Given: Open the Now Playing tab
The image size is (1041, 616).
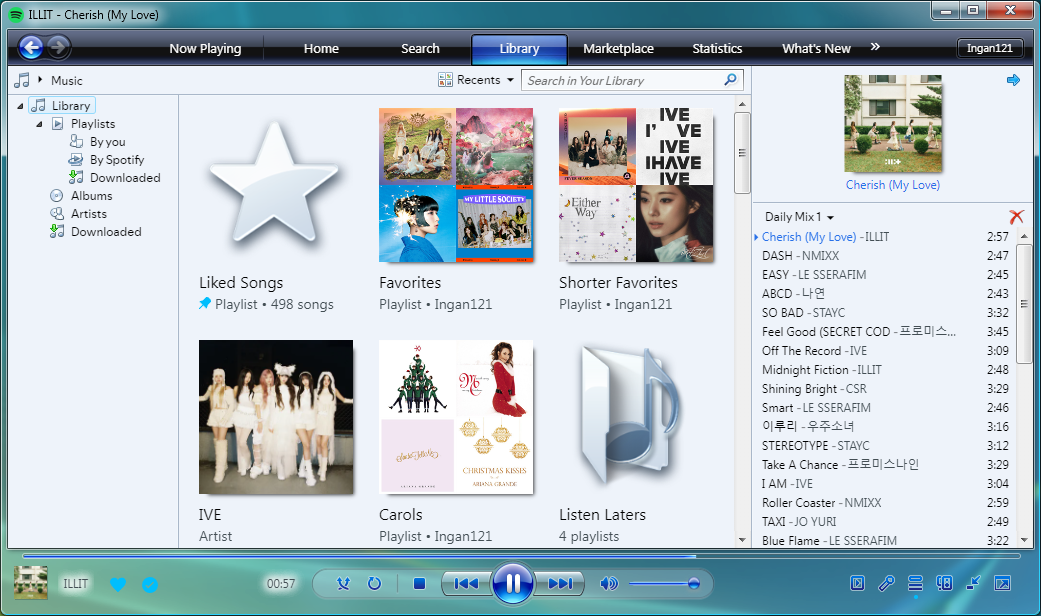Looking at the screenshot, I should (x=205, y=48).
